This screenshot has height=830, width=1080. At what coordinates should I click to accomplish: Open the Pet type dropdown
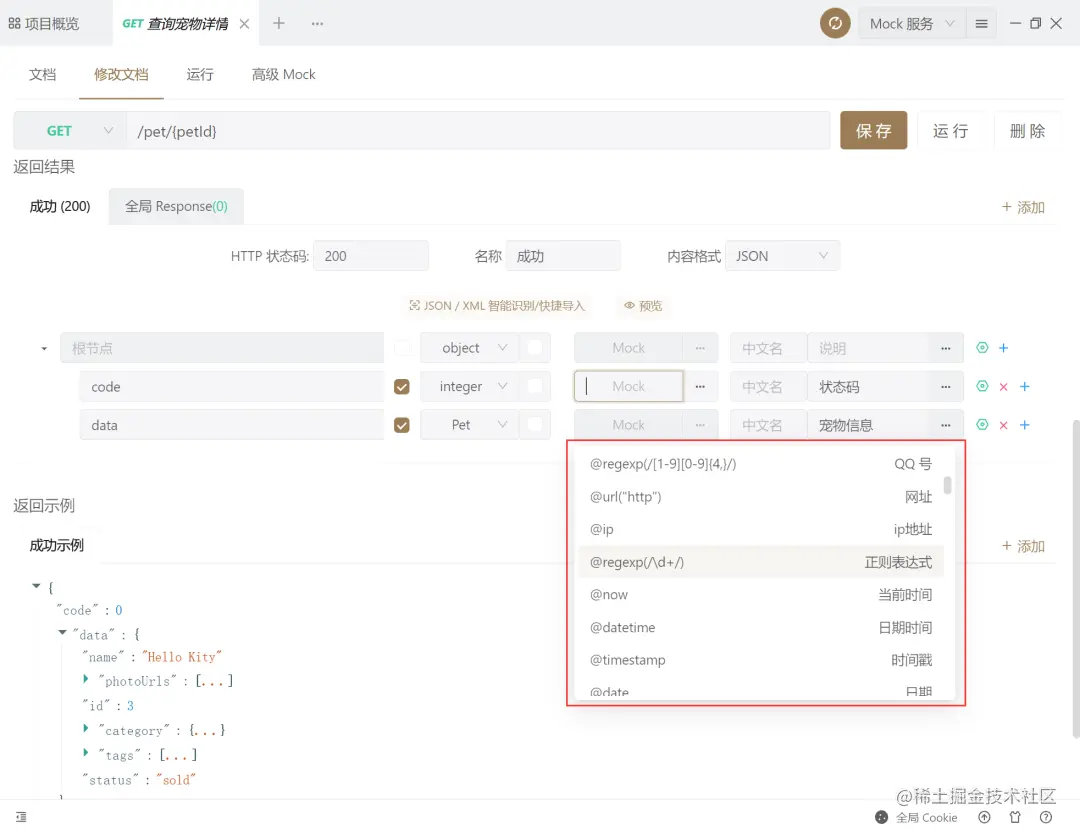(x=470, y=425)
